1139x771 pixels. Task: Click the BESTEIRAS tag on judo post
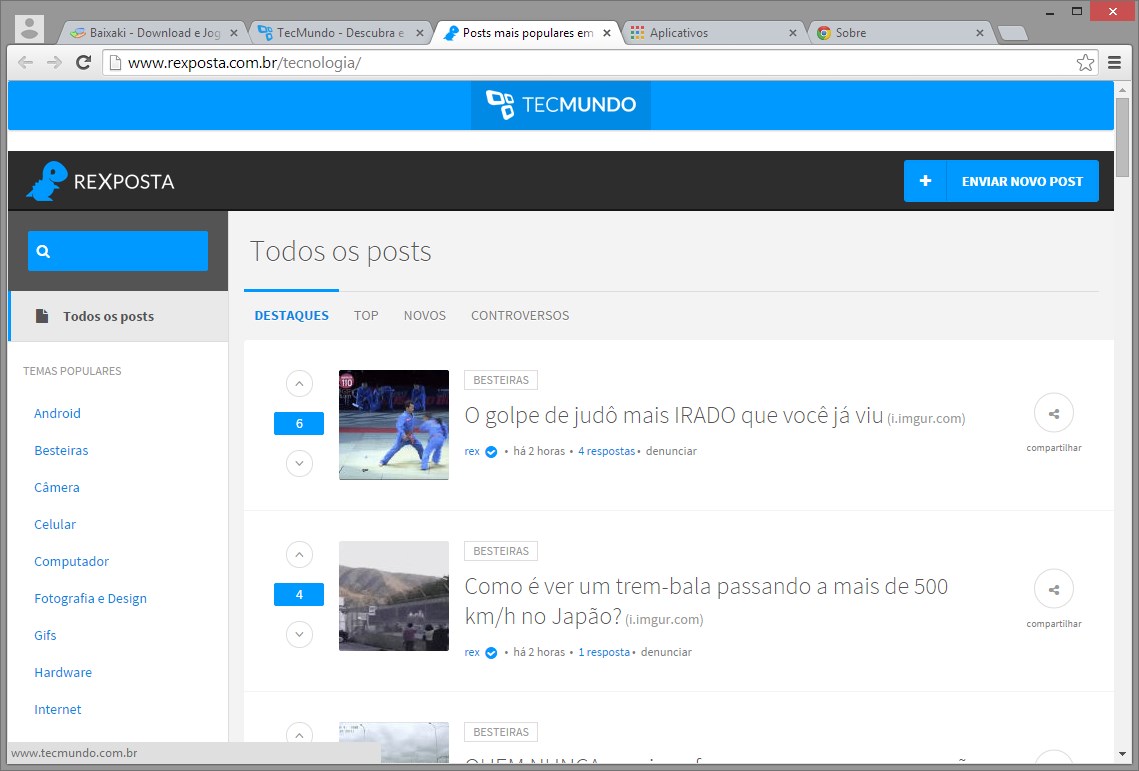pyautogui.click(x=501, y=380)
